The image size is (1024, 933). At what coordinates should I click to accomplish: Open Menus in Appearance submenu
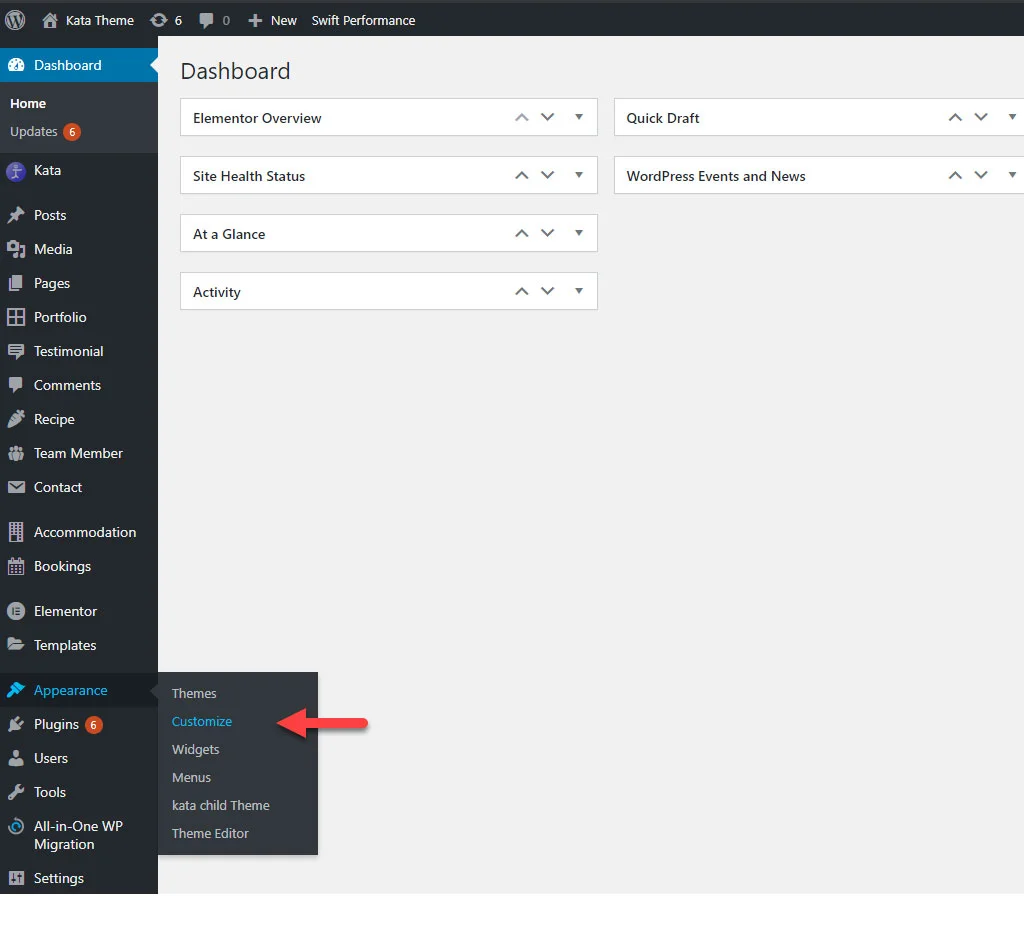(191, 778)
